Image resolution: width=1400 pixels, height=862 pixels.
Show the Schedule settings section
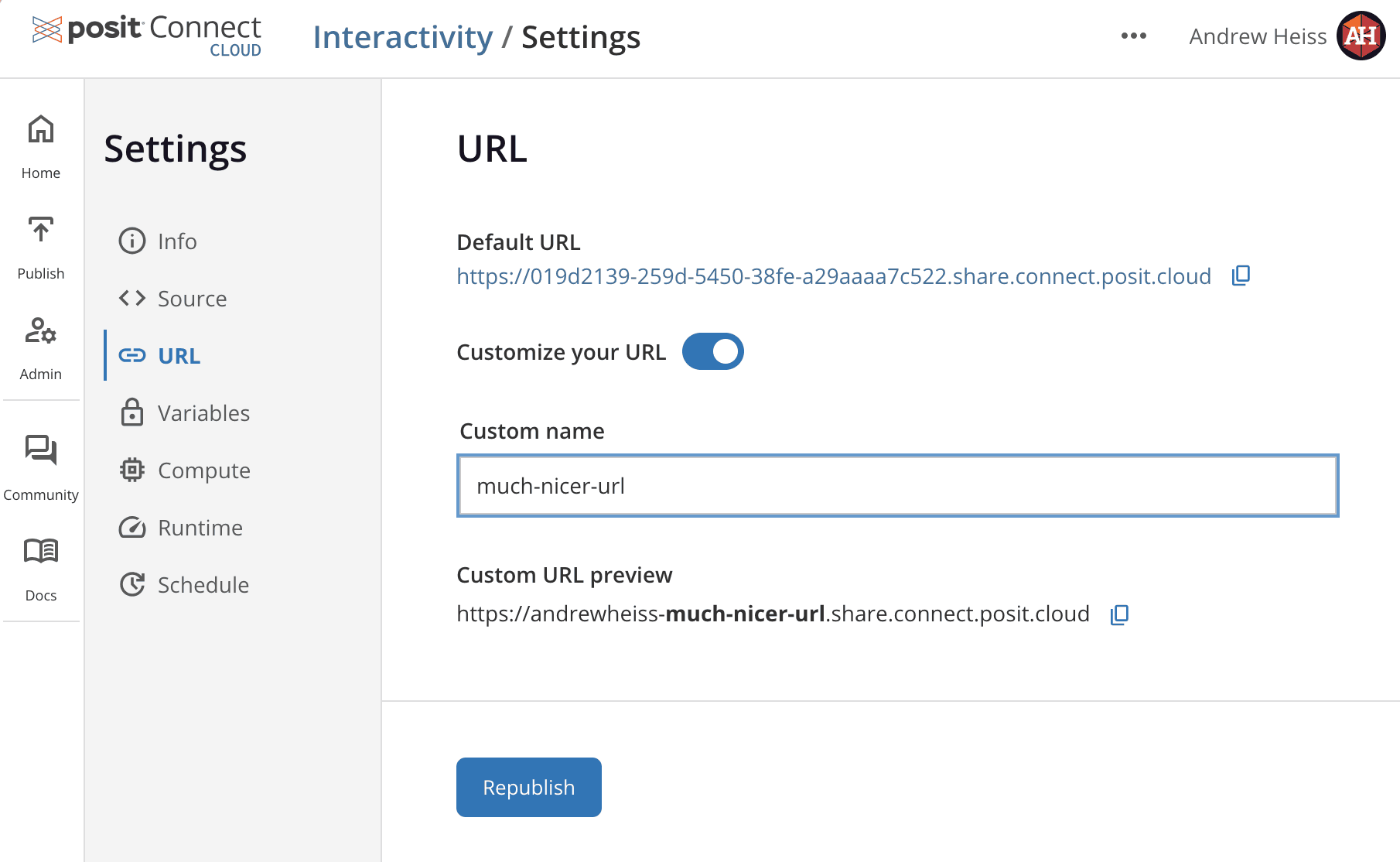pos(203,585)
